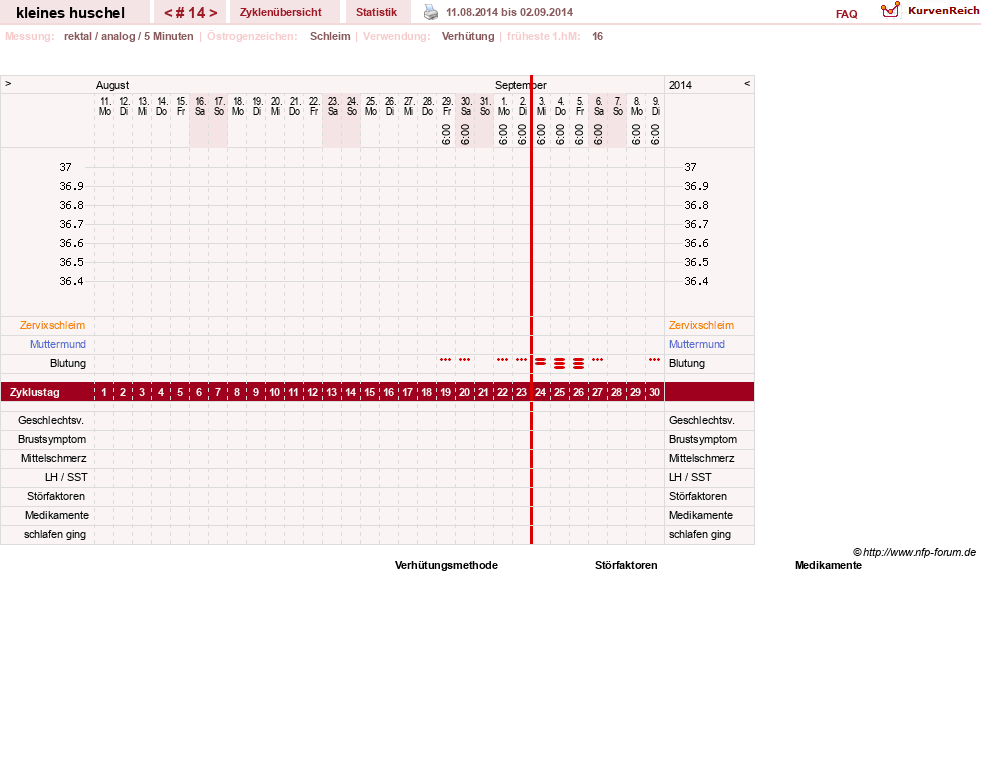Image resolution: width=981 pixels, height=784 pixels.
Task: Expand the chart with the '>' above the left axis
Action: (8, 83)
